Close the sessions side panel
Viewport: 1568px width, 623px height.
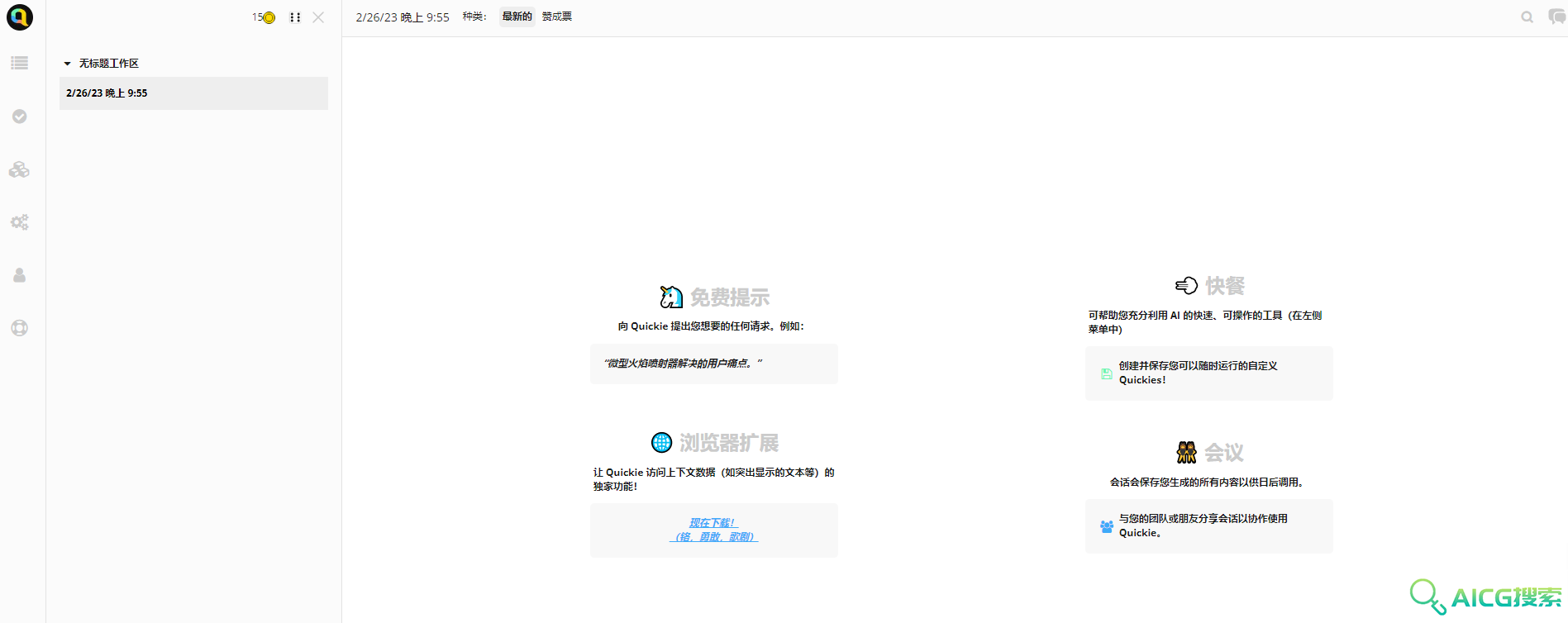tap(318, 17)
